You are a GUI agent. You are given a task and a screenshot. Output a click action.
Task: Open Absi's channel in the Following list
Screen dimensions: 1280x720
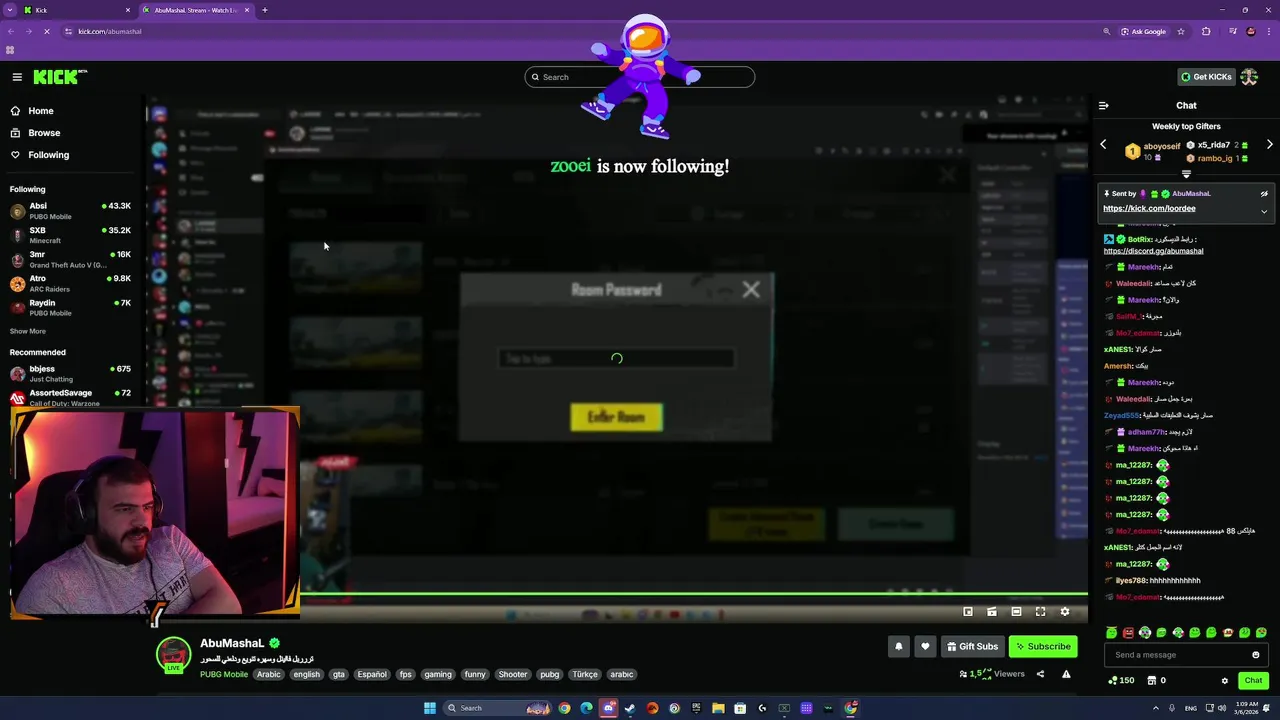pos(70,211)
